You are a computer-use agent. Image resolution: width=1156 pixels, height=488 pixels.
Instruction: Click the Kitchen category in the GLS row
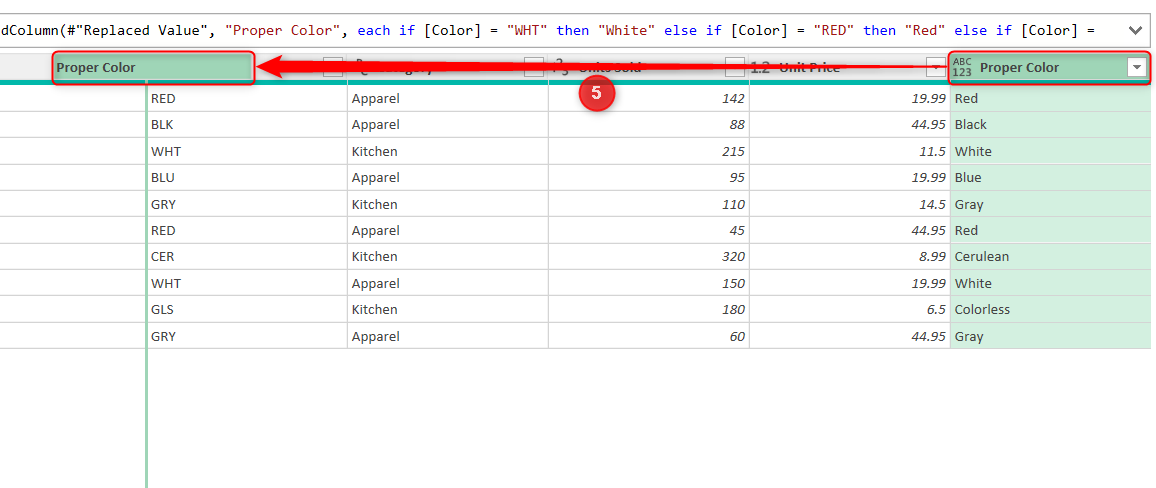point(448,310)
